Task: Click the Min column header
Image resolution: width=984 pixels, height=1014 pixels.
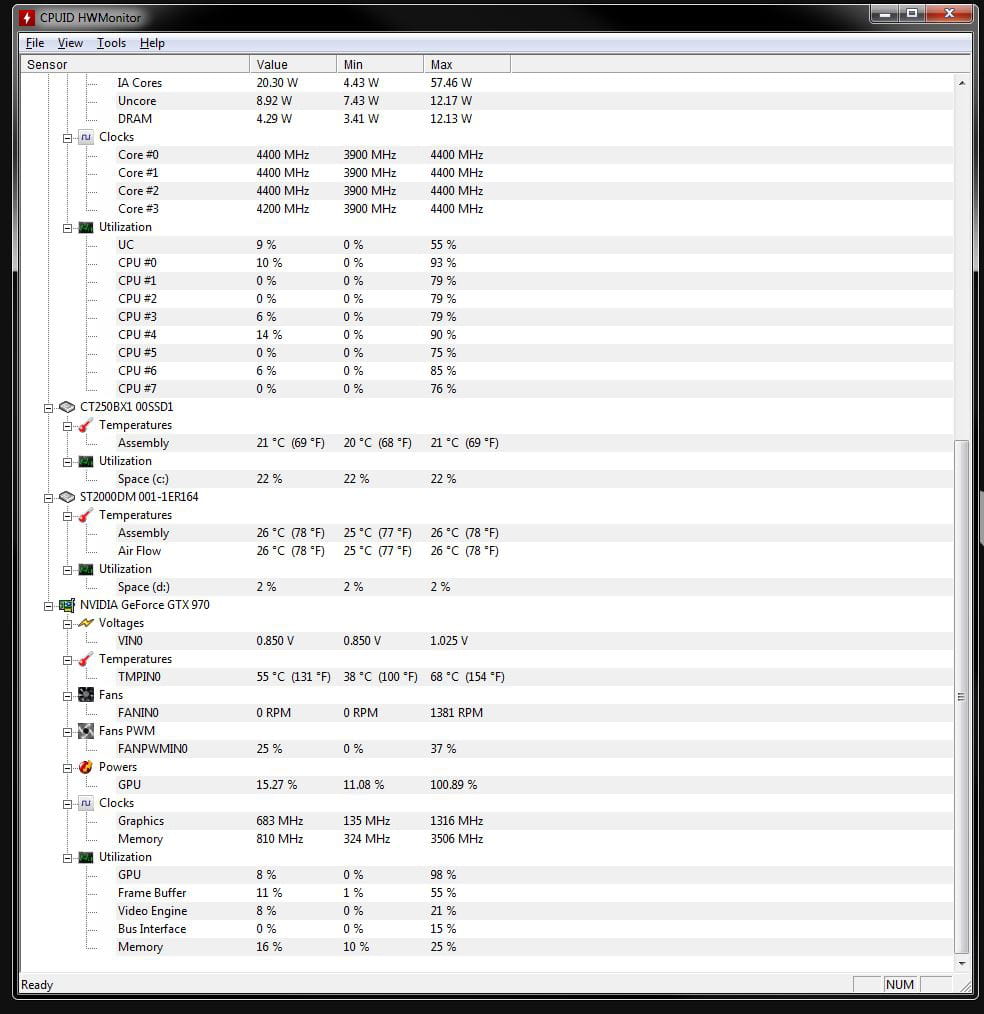Action: pyautogui.click(x=380, y=64)
